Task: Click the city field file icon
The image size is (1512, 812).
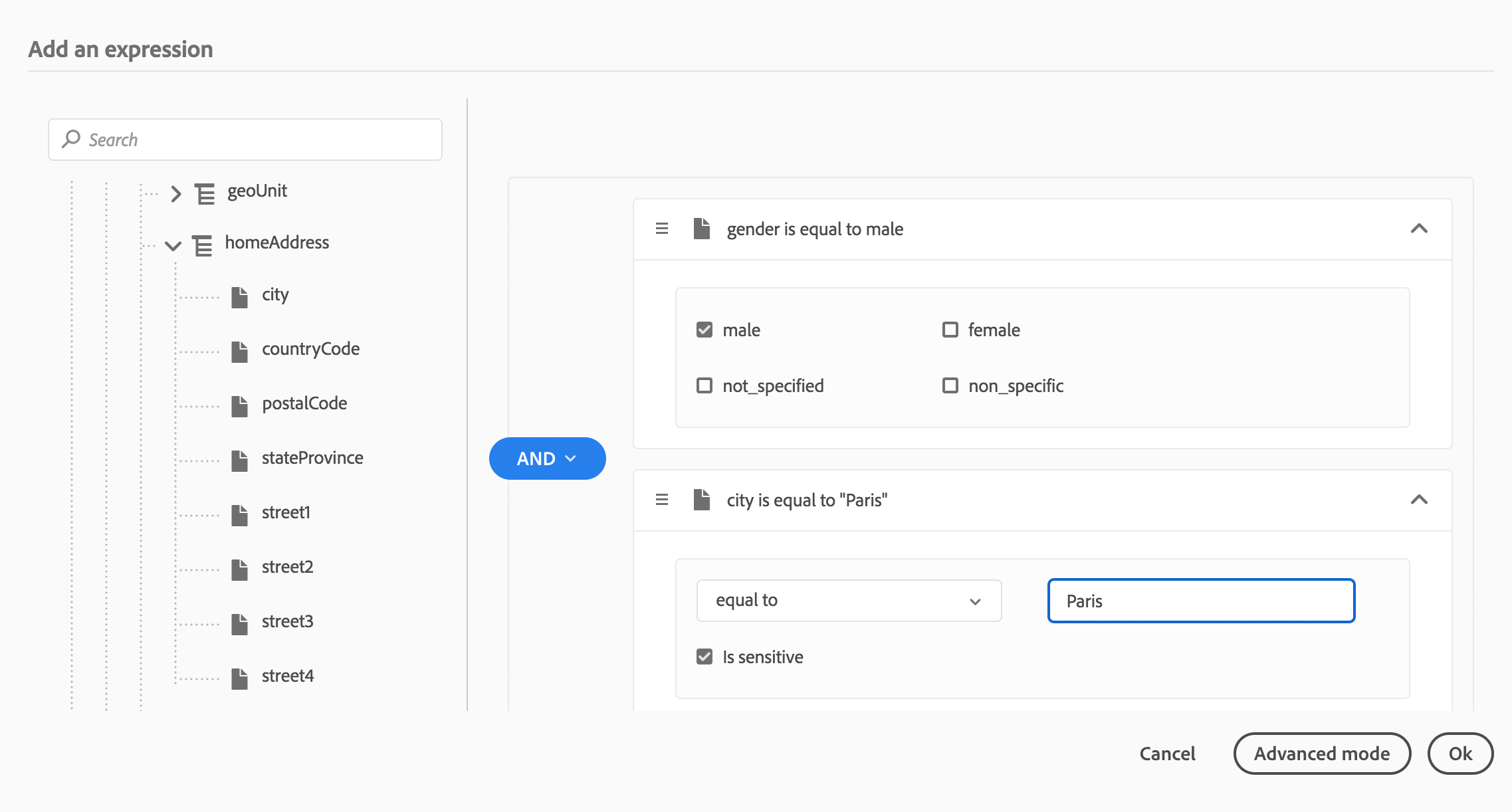Action: (x=239, y=297)
